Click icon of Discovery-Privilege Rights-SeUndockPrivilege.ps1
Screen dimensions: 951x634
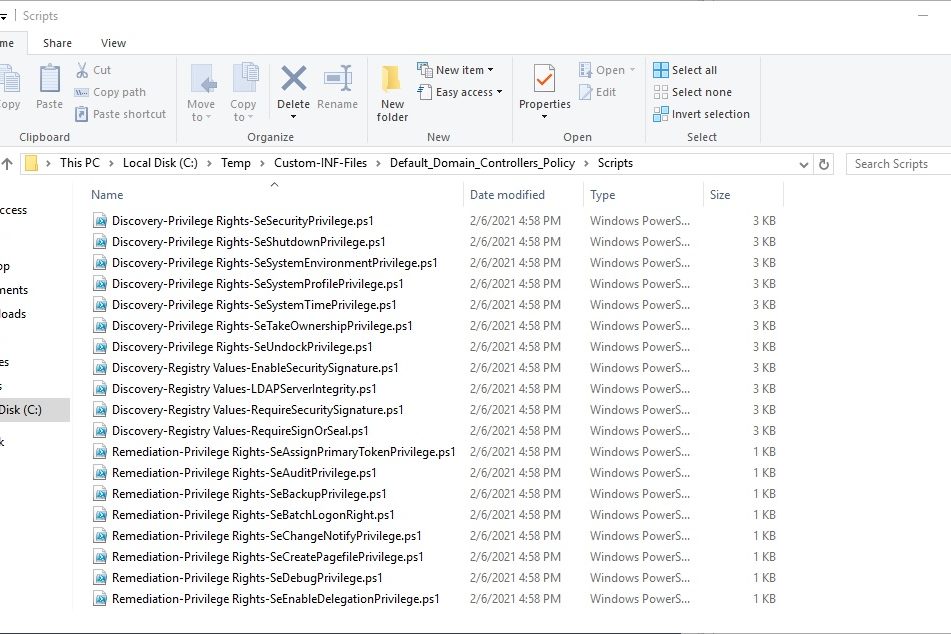(x=100, y=347)
